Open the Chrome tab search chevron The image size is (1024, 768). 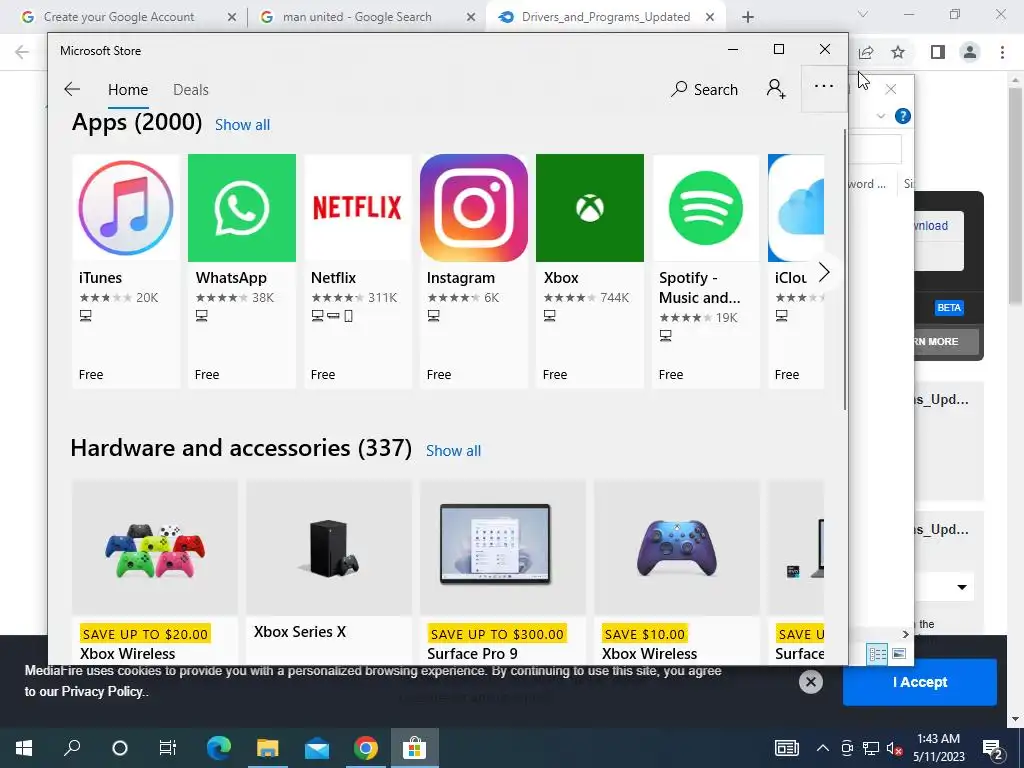tap(863, 14)
